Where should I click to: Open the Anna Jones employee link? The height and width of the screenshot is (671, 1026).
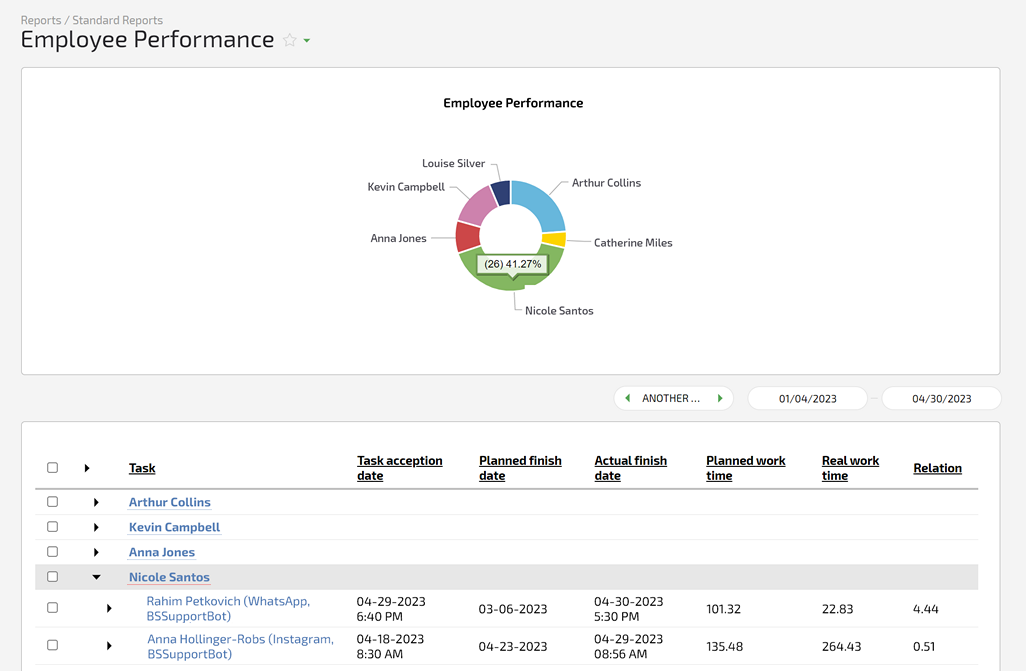pos(161,552)
